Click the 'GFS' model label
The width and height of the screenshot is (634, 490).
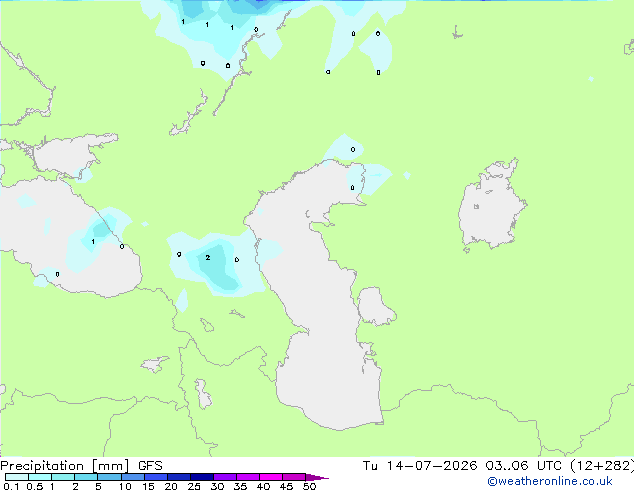click(x=150, y=466)
